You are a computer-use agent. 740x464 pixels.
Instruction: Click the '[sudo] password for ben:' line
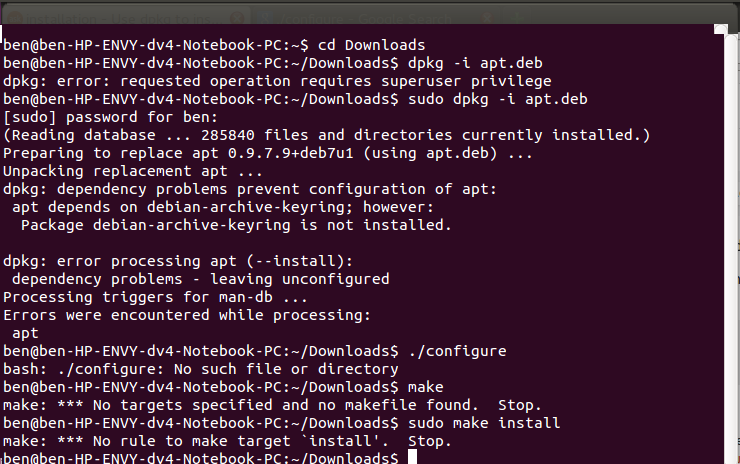(110, 117)
